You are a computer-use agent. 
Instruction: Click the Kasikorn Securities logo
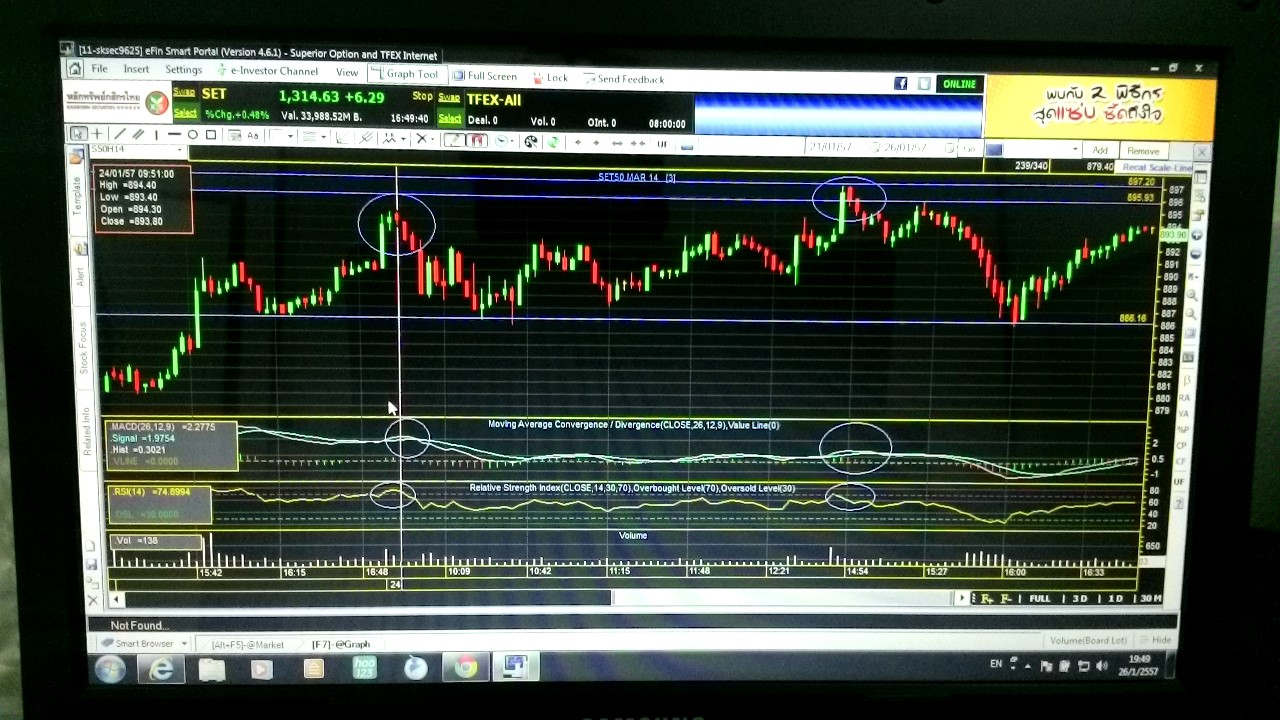point(116,100)
